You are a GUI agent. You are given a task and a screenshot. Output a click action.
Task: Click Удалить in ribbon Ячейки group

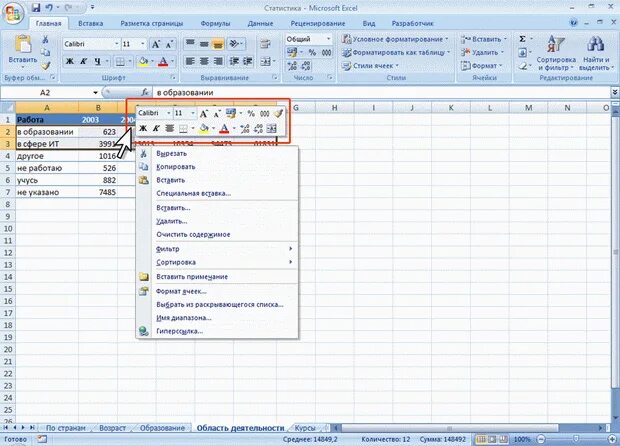pos(482,52)
